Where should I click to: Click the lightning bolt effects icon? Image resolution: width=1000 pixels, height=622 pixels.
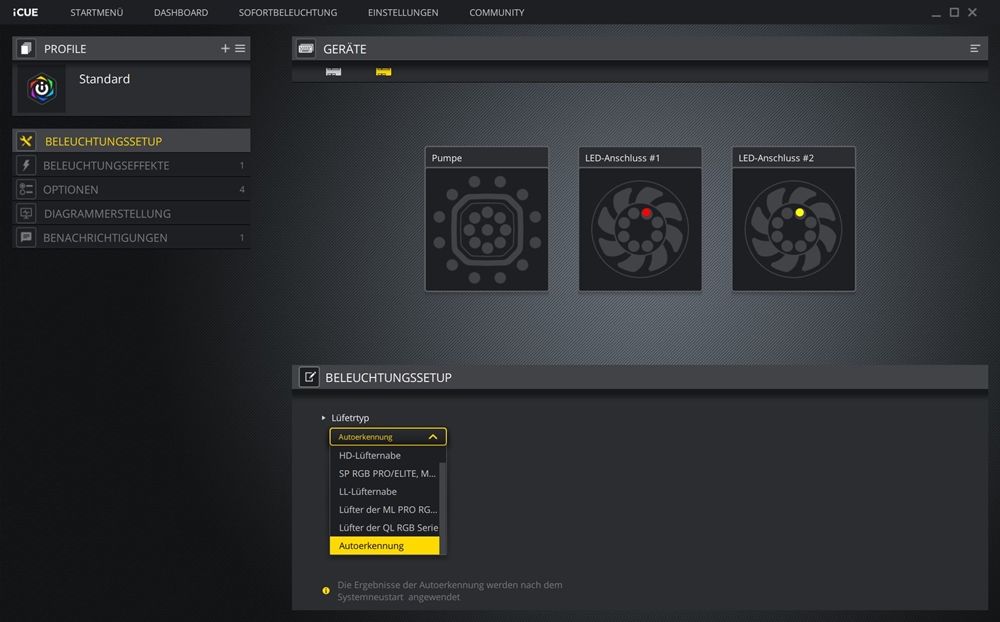(26, 165)
